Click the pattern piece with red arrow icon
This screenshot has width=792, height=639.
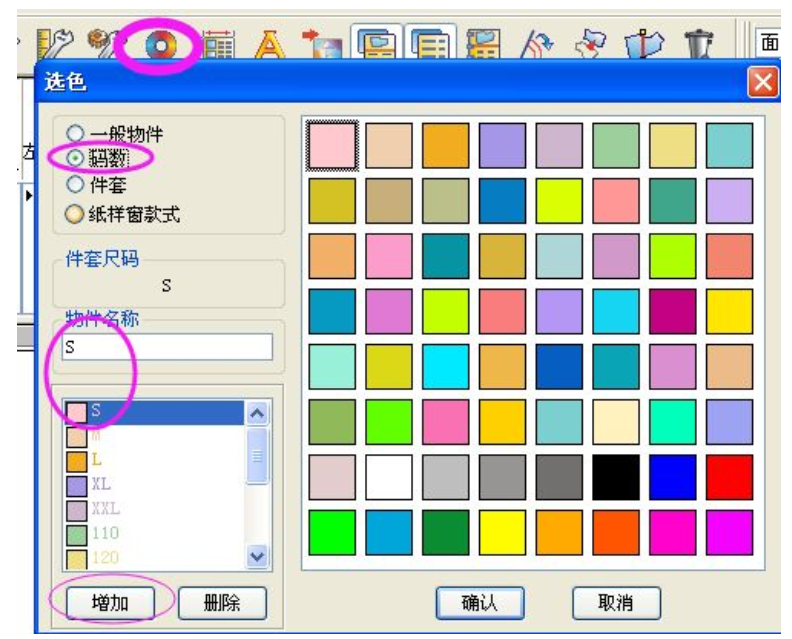(x=590, y=44)
